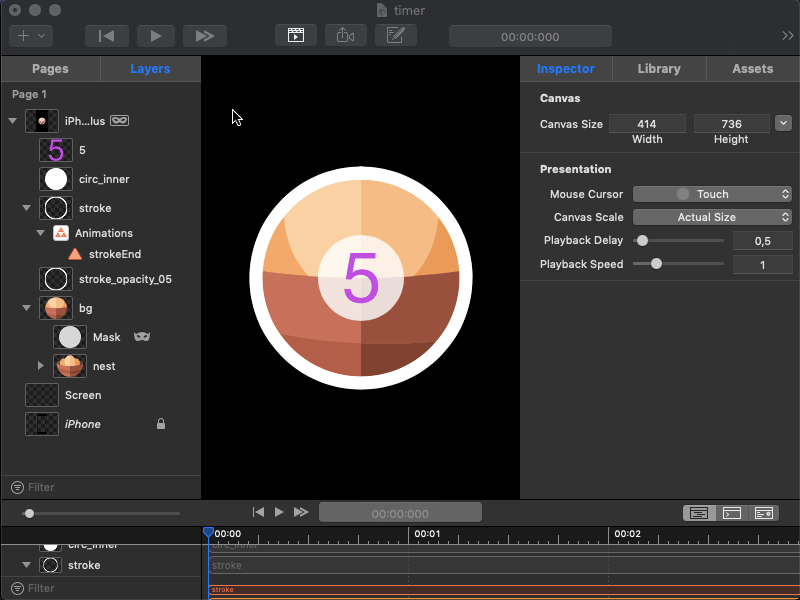Click the top toolbar timecode field
Image resolution: width=800 pixels, height=600 pixels.
tap(530, 36)
